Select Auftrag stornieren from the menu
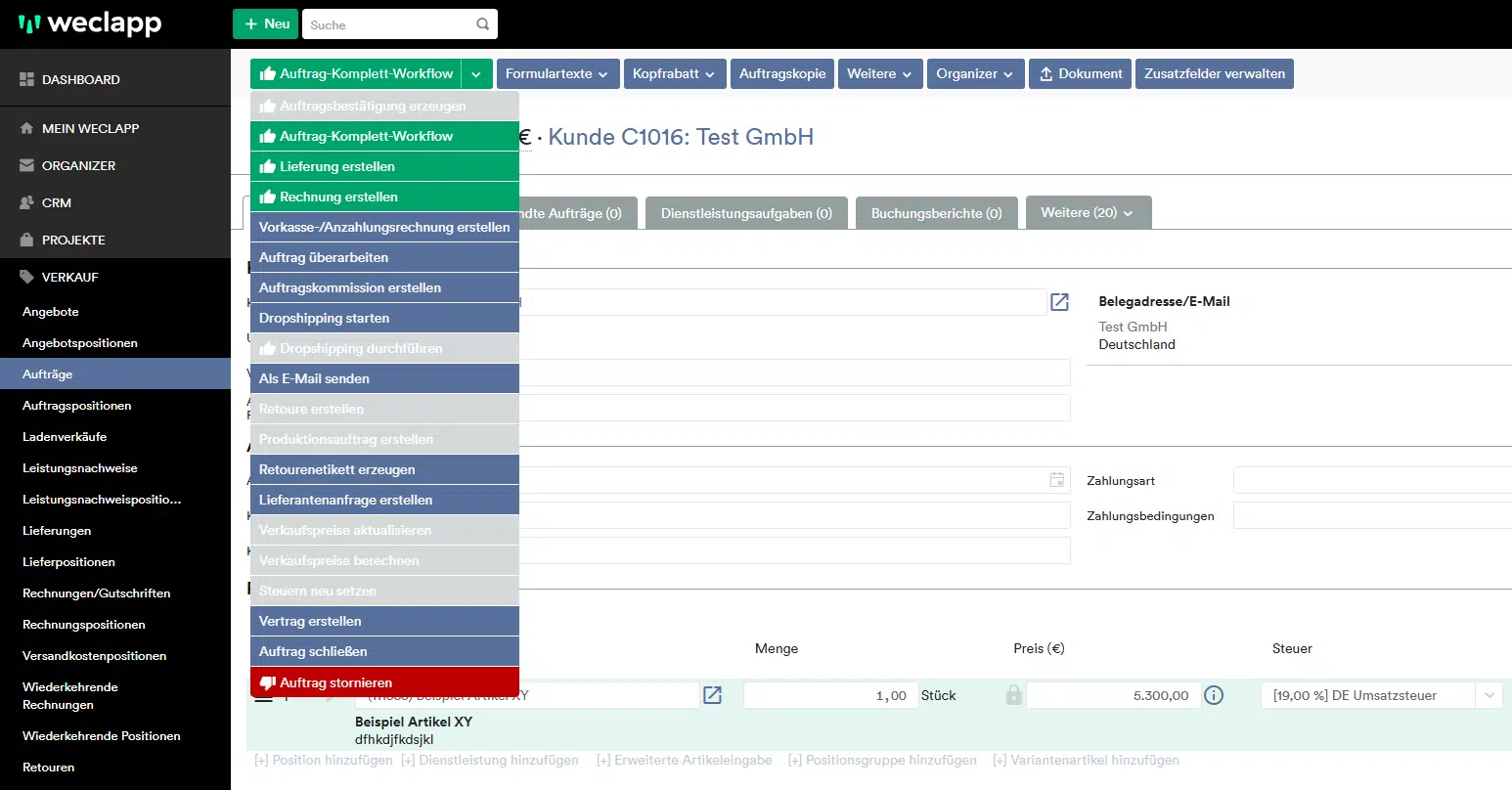Screen dimensions: 1512x790 (x=384, y=682)
